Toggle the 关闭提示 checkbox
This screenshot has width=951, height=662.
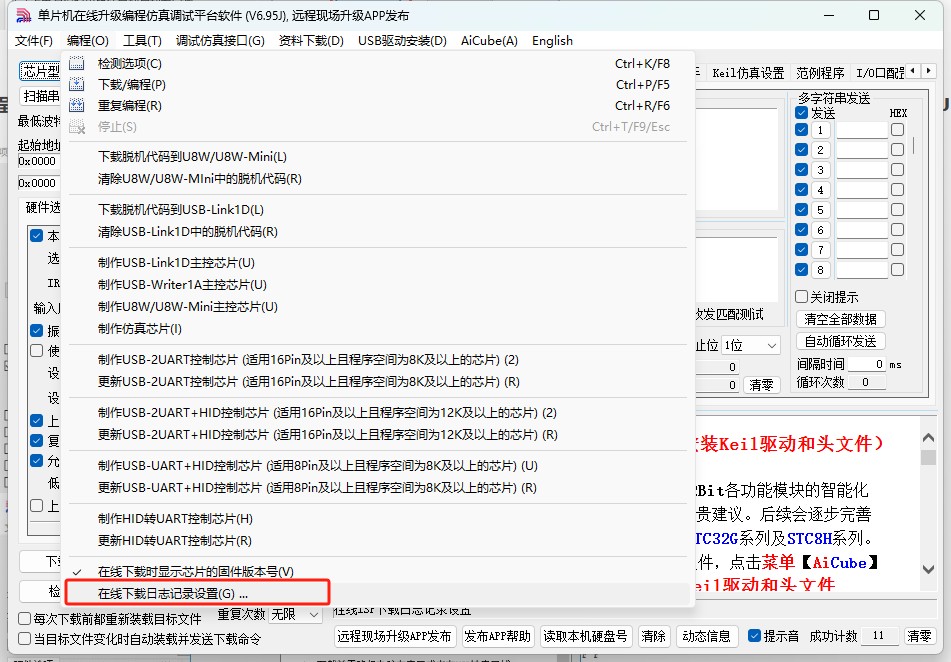coord(801,297)
